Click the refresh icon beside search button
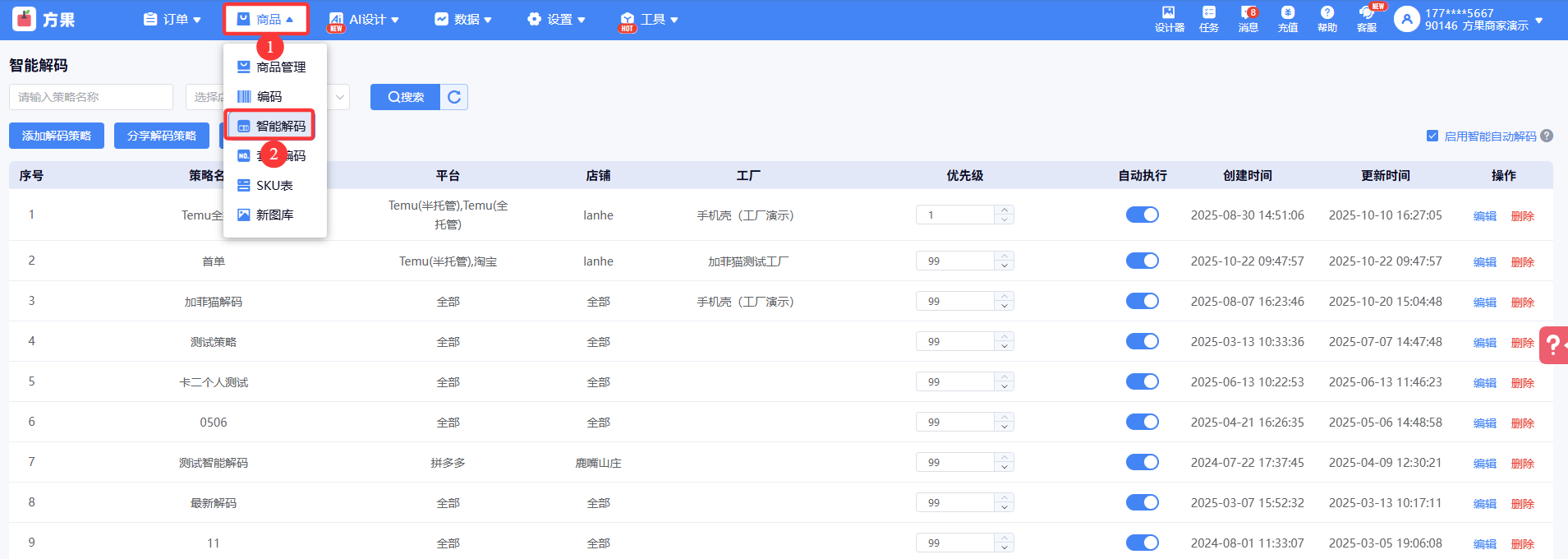The height and width of the screenshot is (559, 1568). click(454, 97)
